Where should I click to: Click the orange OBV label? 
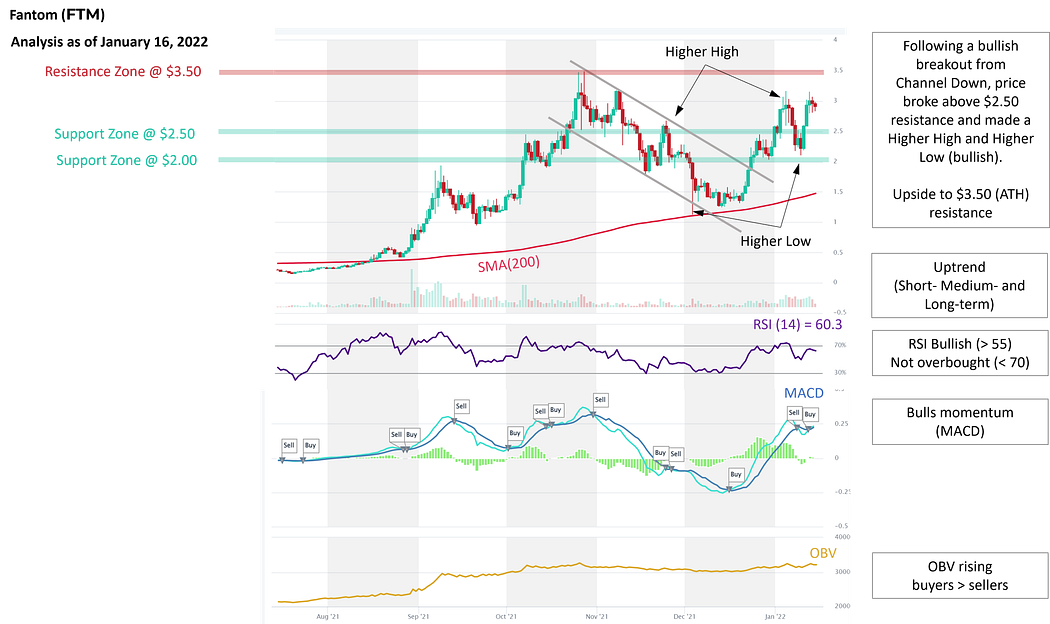pos(823,554)
